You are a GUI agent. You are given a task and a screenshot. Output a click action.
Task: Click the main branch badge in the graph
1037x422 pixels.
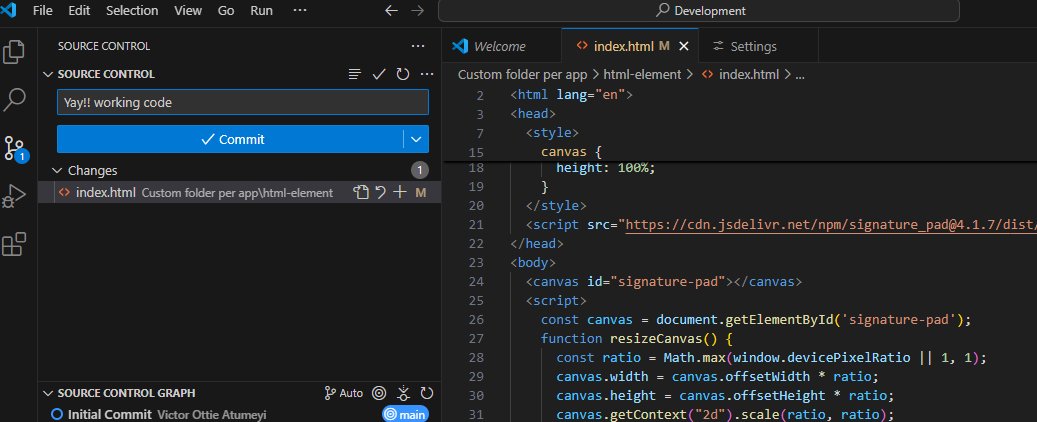(405, 415)
